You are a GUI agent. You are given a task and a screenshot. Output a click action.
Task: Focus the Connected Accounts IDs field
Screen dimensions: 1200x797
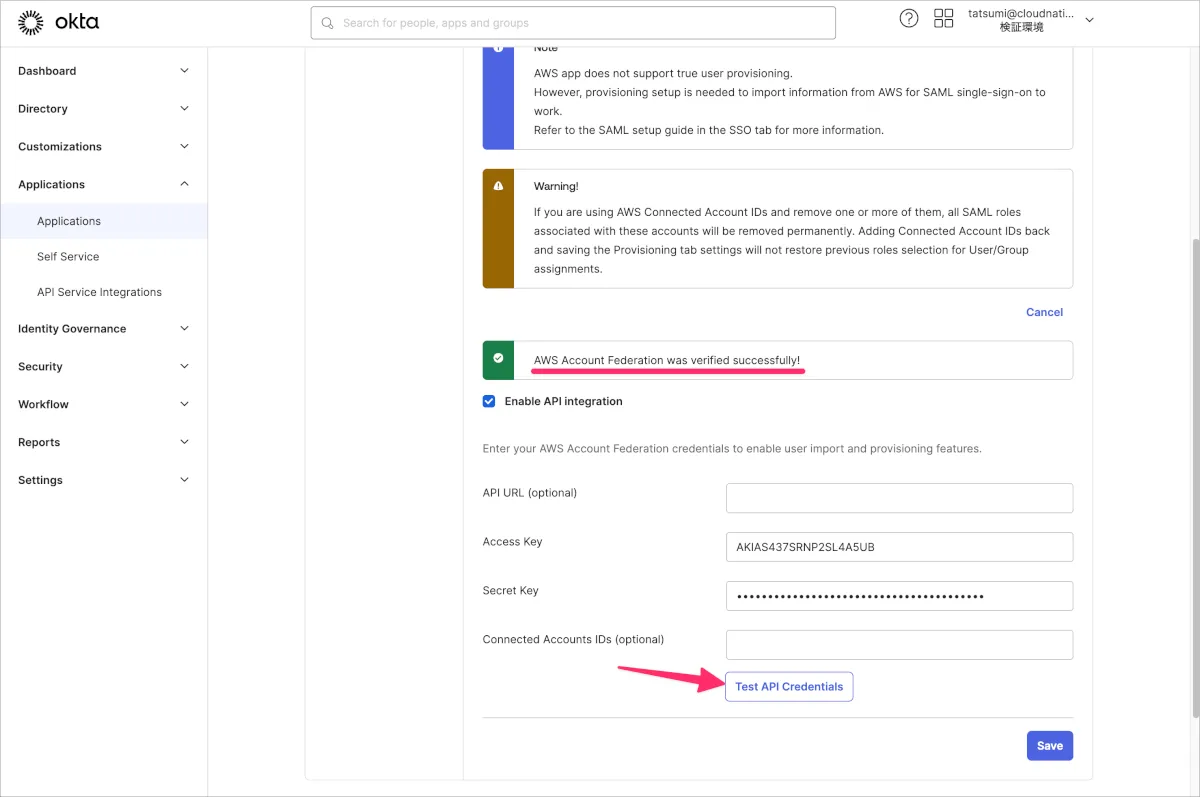(899, 645)
